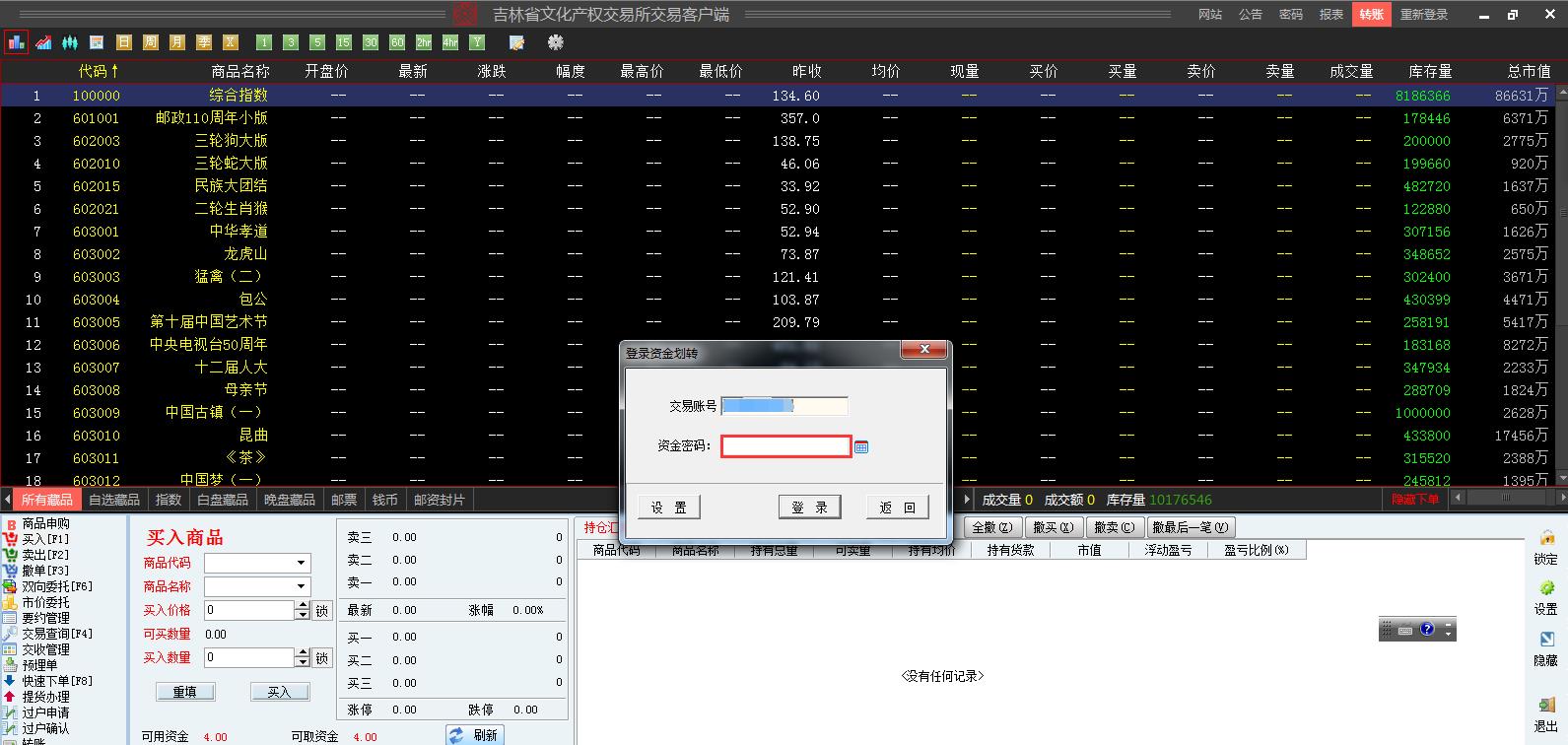Increase 买入价格 with the up arrow
The height and width of the screenshot is (745, 1568).
[302, 606]
